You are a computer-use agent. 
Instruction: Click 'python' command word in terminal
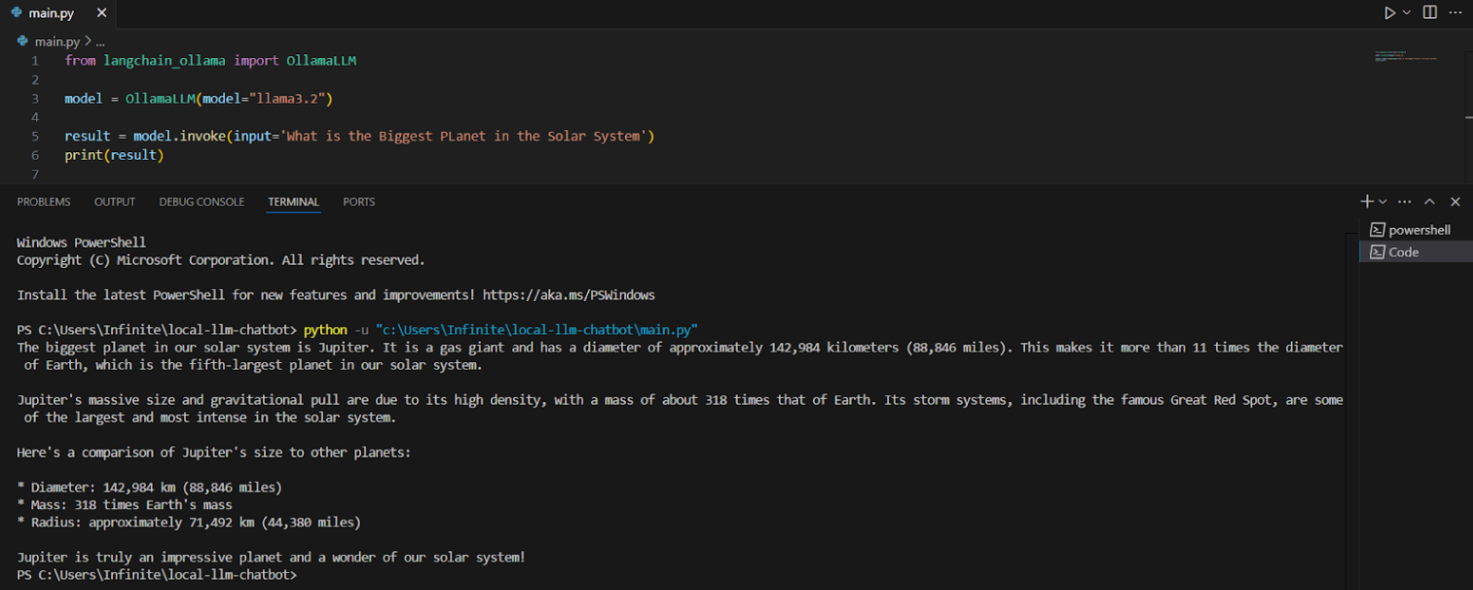tap(326, 330)
